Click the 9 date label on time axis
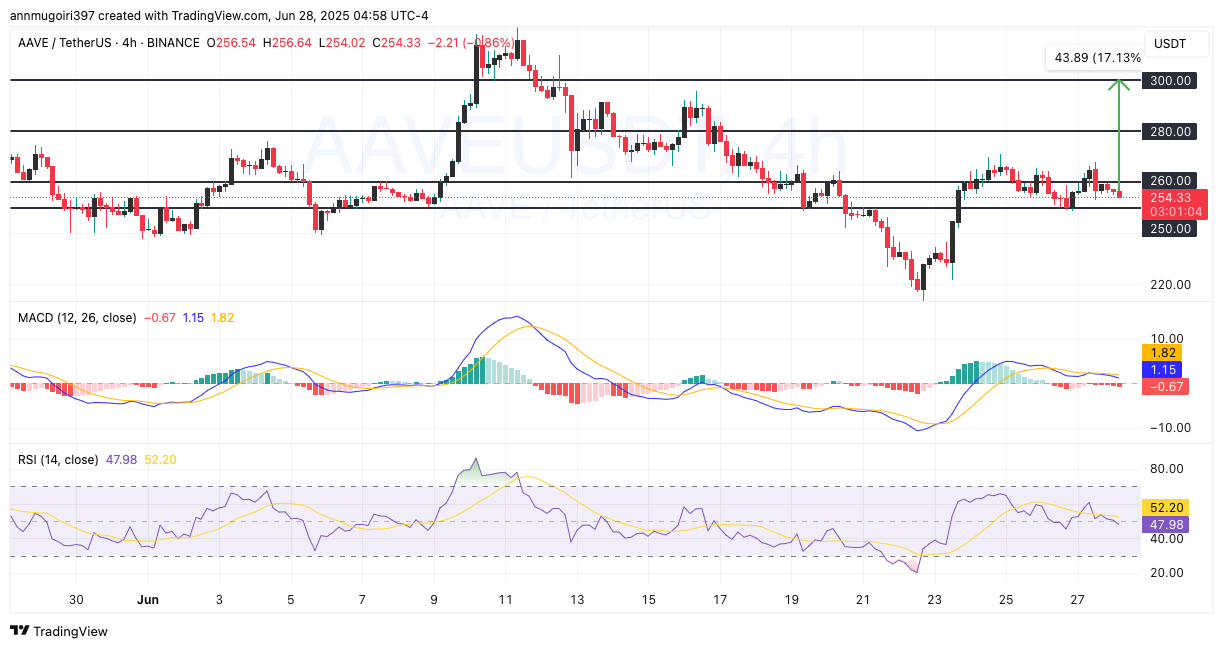Image resolution: width=1223 pixels, height=648 pixels. click(x=434, y=599)
